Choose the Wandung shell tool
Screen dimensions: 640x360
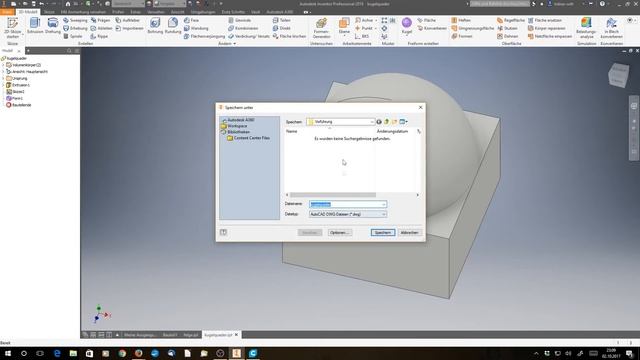coord(196,28)
